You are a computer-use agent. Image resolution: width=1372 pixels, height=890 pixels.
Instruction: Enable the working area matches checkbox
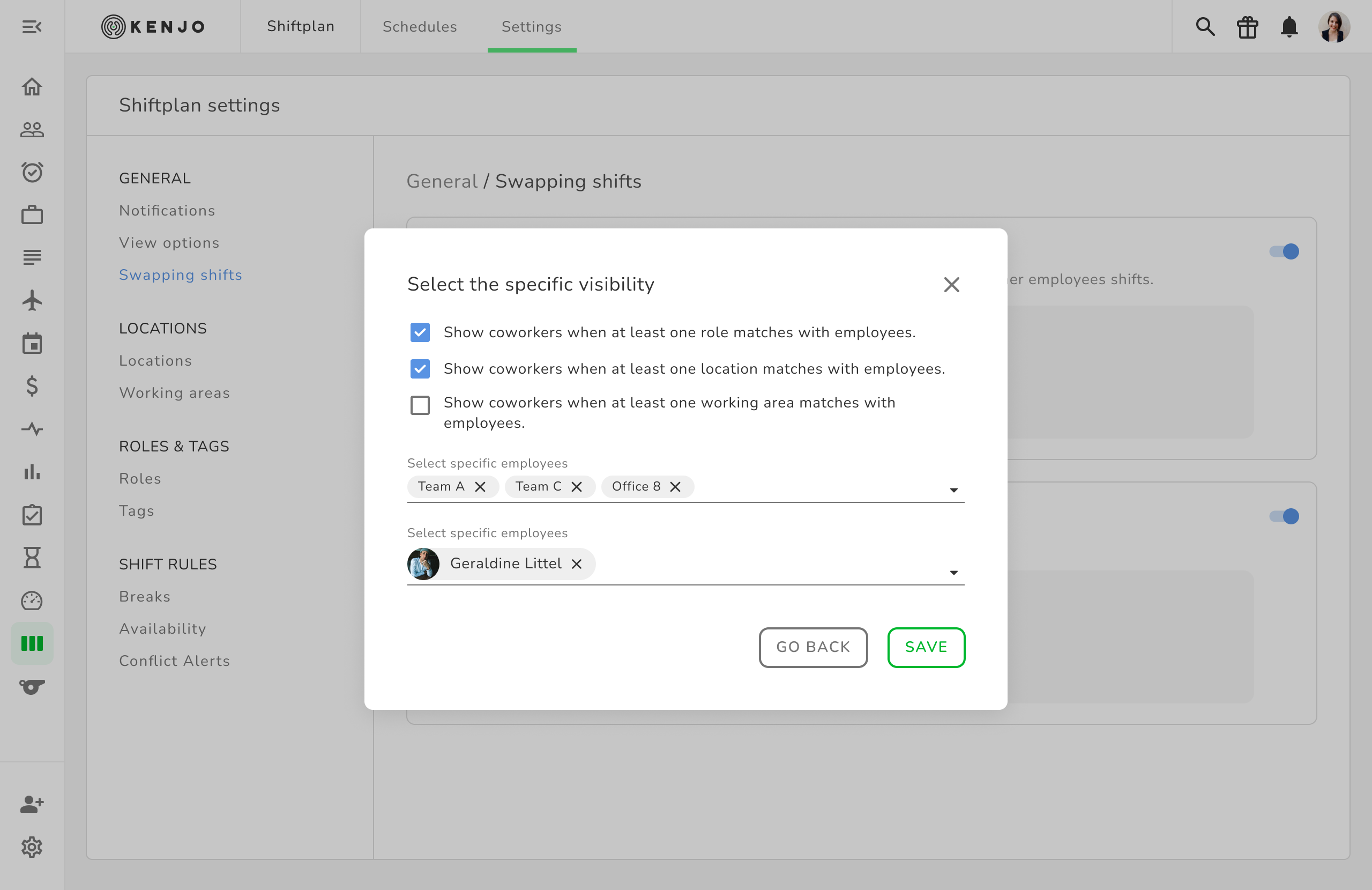pos(420,405)
